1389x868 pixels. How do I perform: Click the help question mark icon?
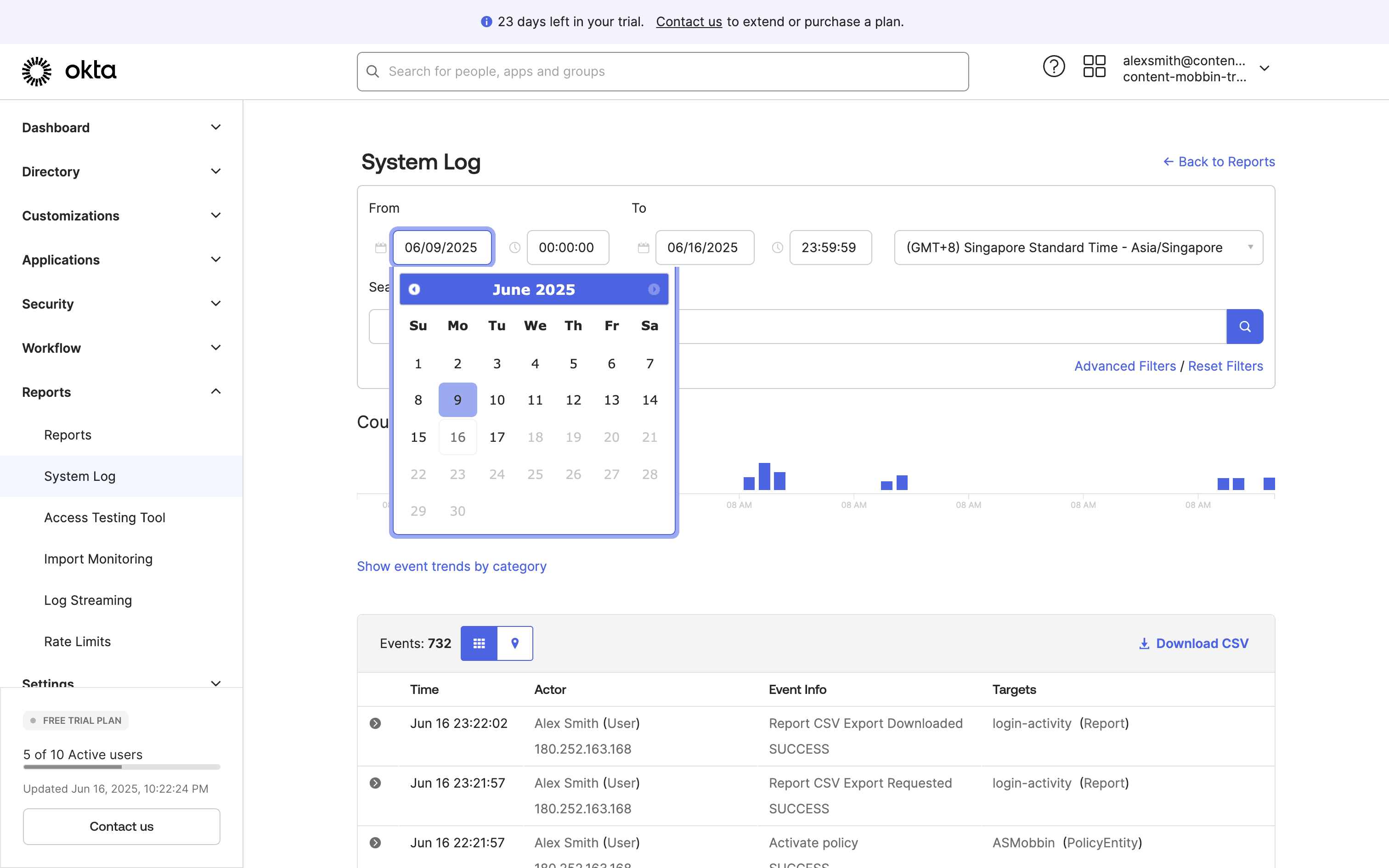tap(1053, 67)
